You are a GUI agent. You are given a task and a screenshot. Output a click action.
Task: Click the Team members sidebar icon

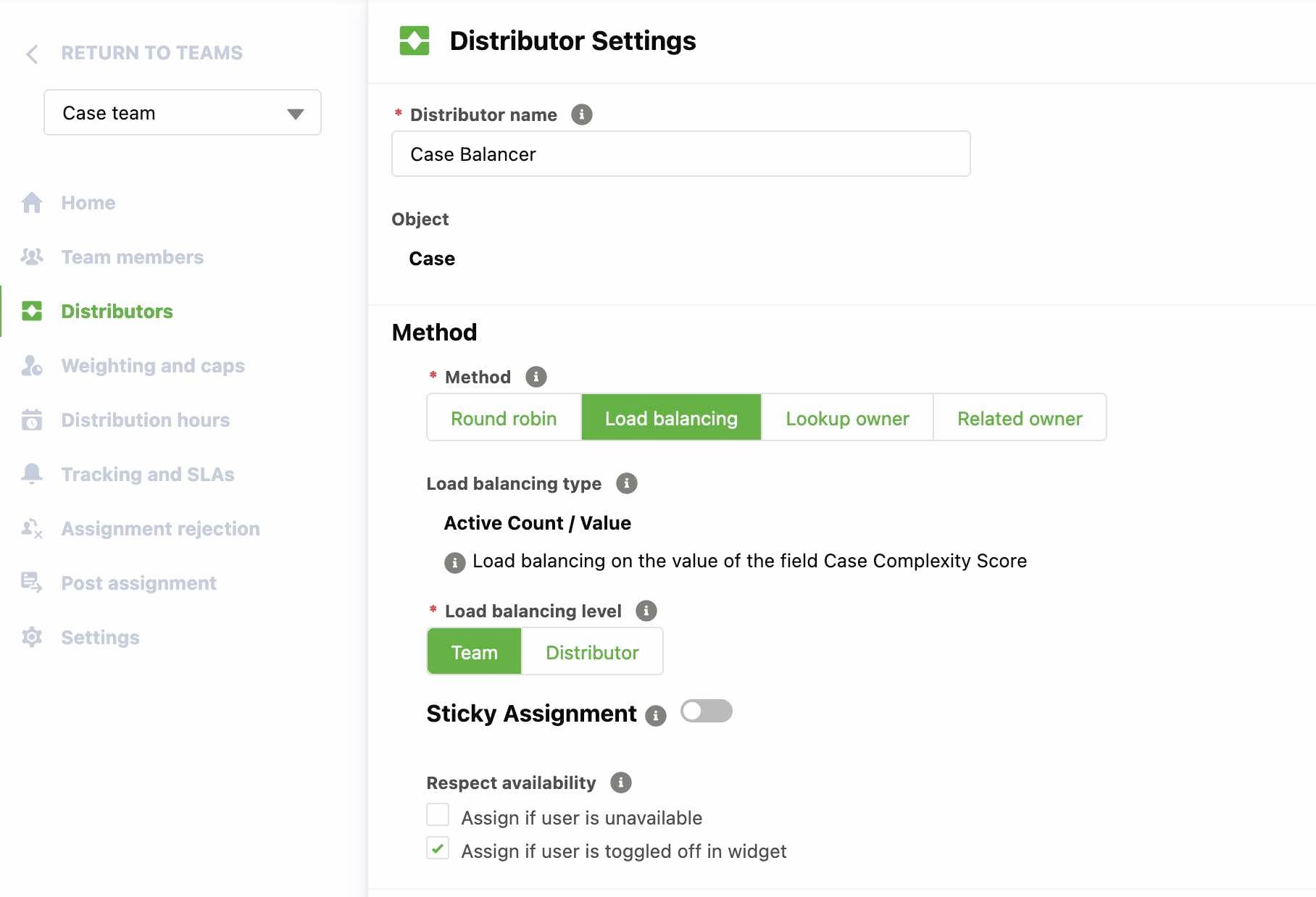coord(33,256)
